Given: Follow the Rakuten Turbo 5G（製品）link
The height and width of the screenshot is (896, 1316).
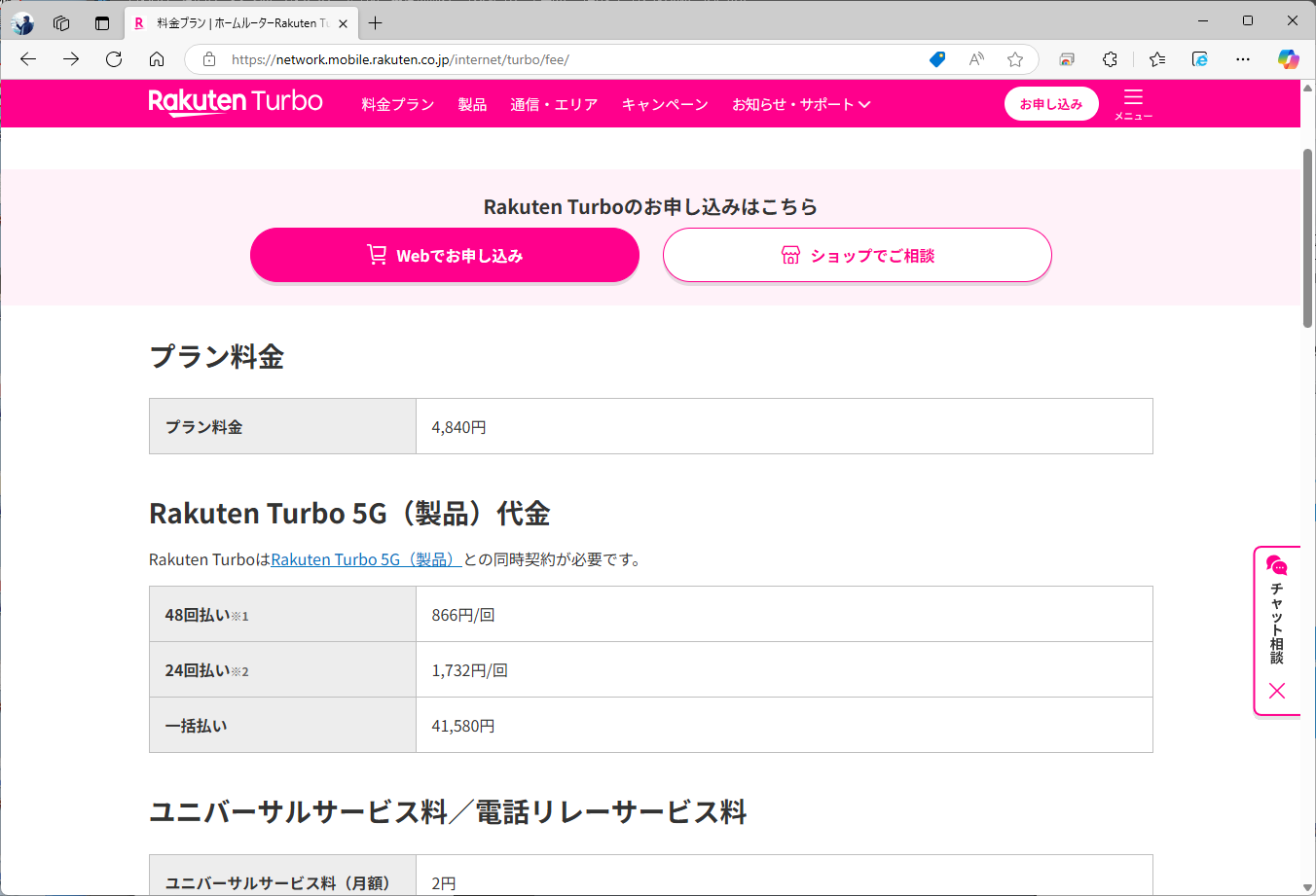Looking at the screenshot, I should 365,559.
